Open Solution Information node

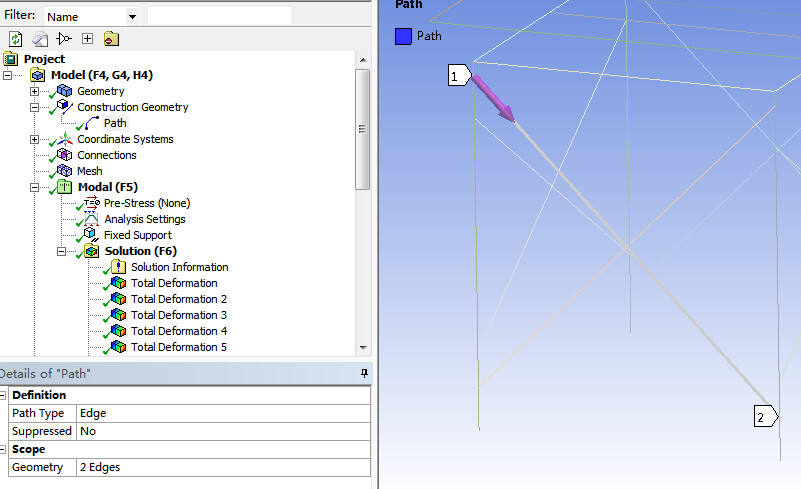click(179, 267)
